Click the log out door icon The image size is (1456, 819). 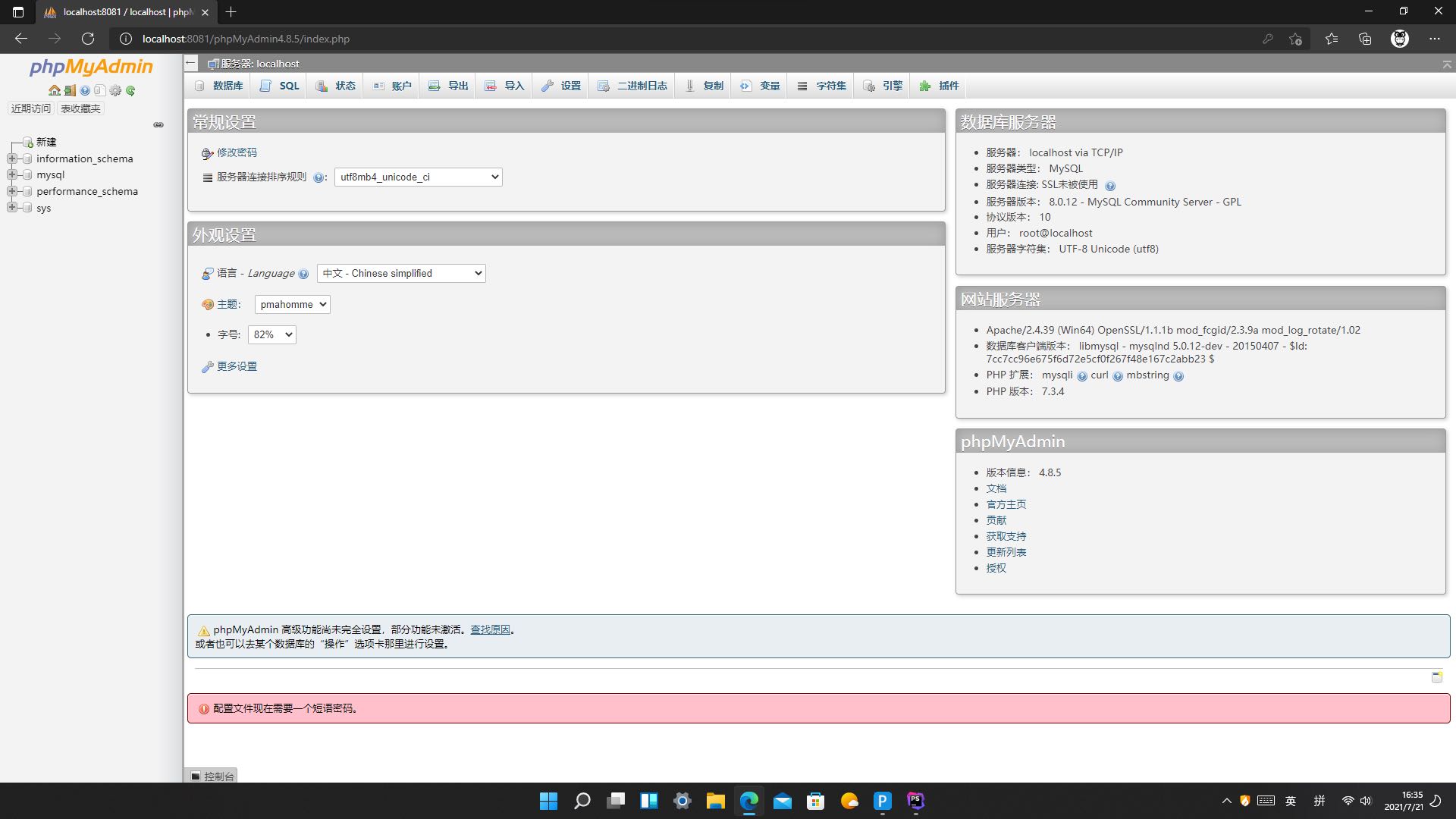(70, 90)
